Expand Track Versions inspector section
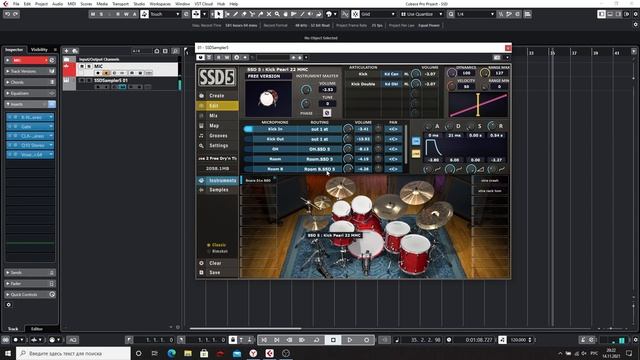 click(30, 71)
